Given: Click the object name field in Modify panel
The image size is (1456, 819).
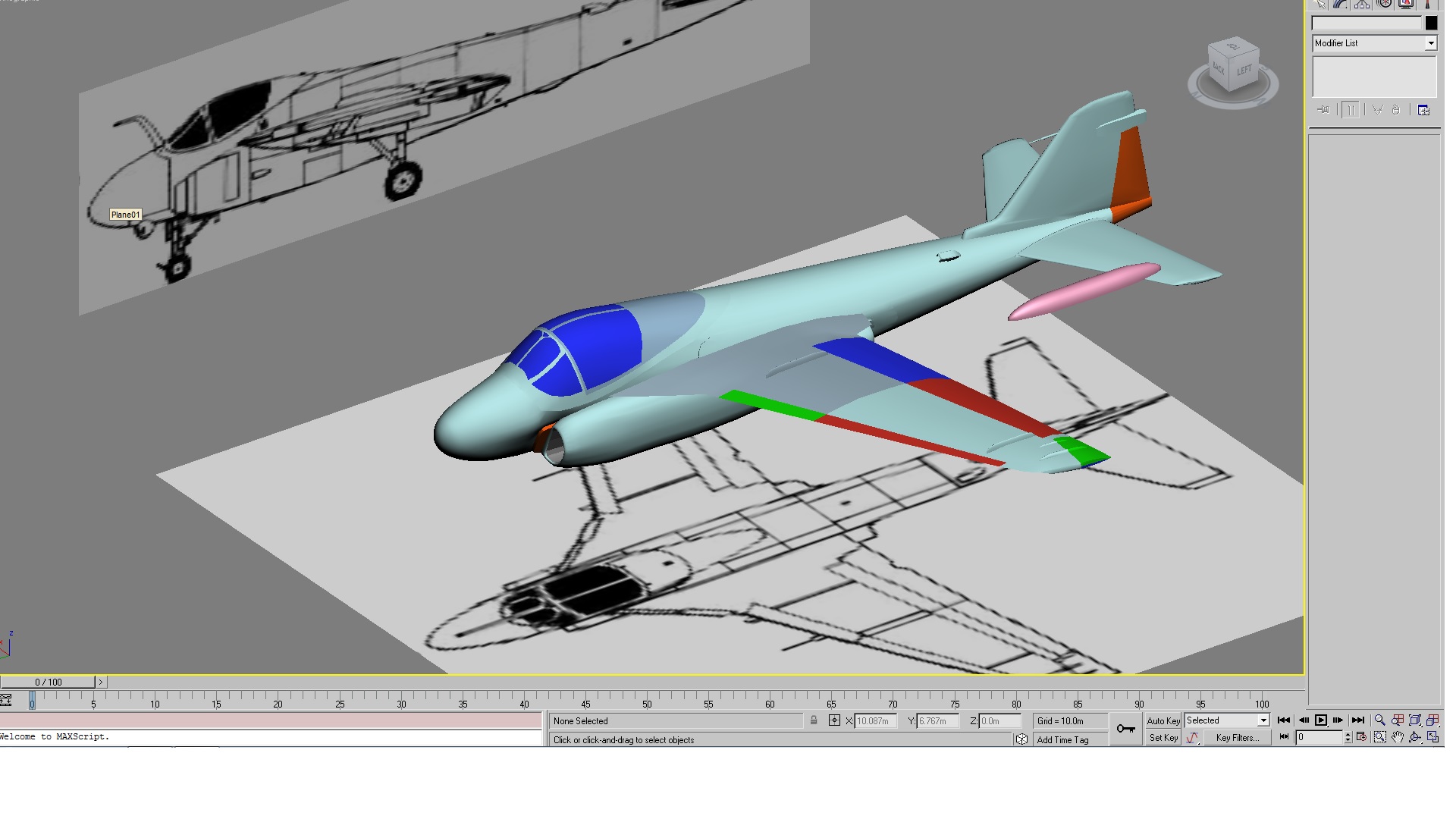Looking at the screenshot, I should pyautogui.click(x=1367, y=23).
